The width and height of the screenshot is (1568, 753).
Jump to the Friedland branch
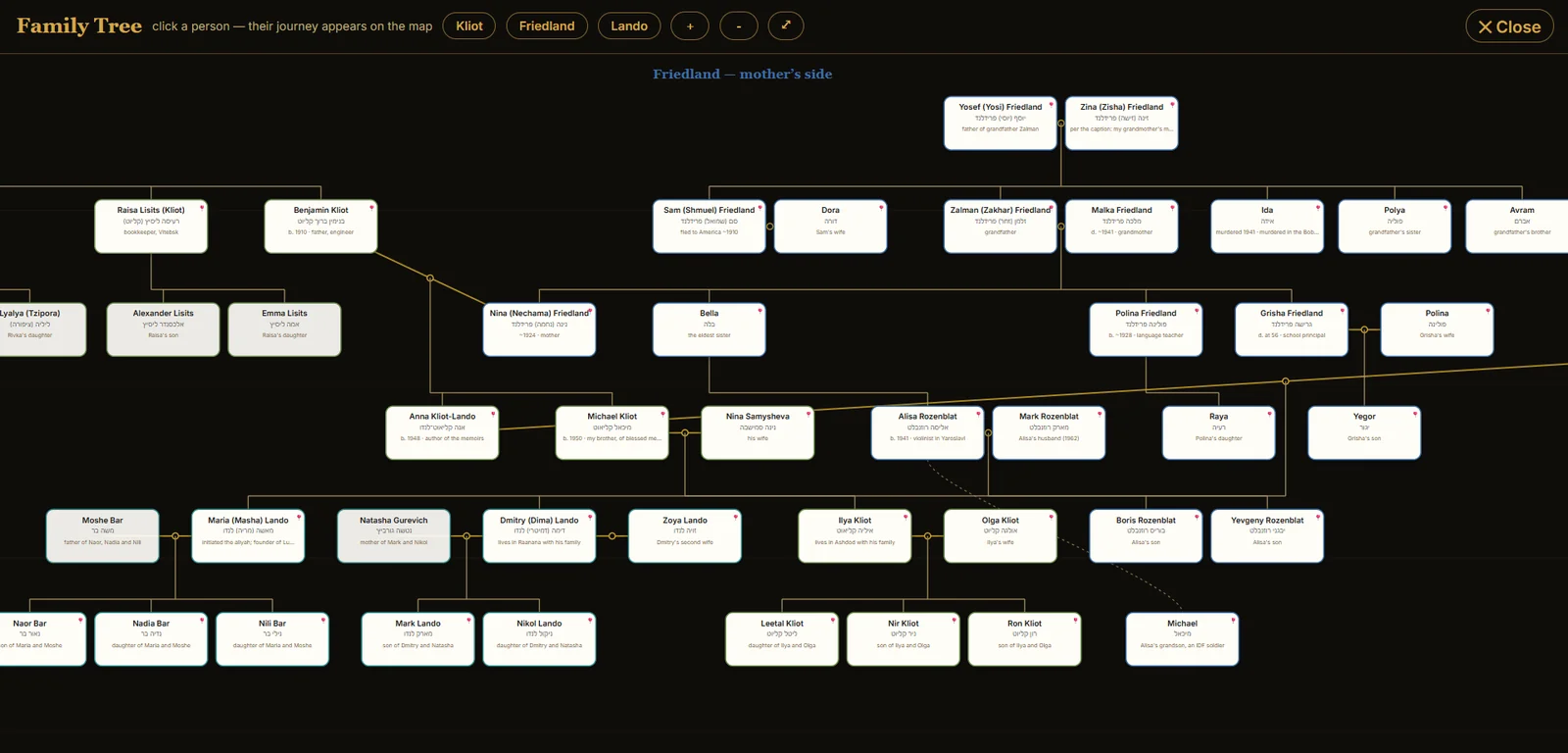547,26
